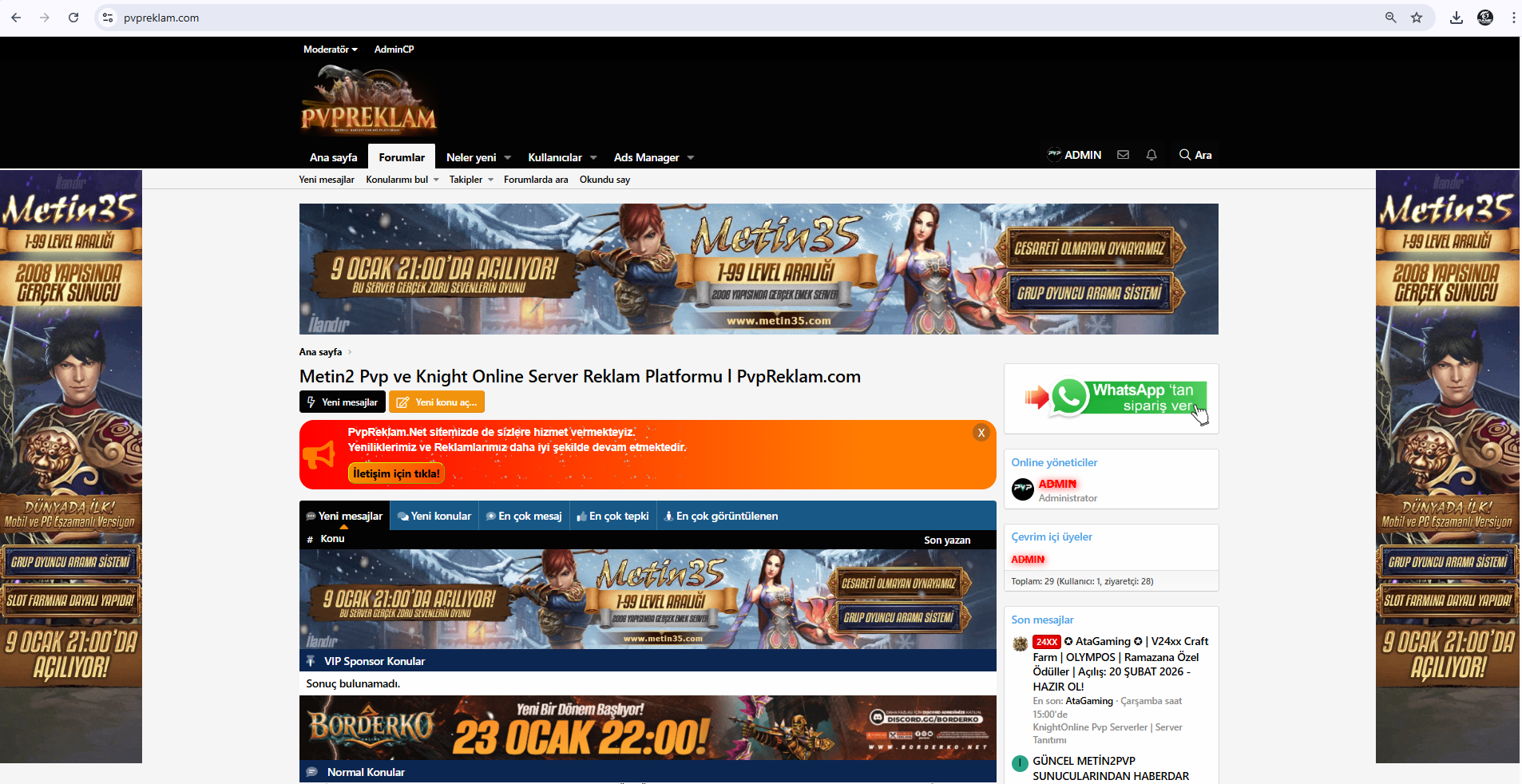Switch to En çok görüntülenen tab

(721, 517)
